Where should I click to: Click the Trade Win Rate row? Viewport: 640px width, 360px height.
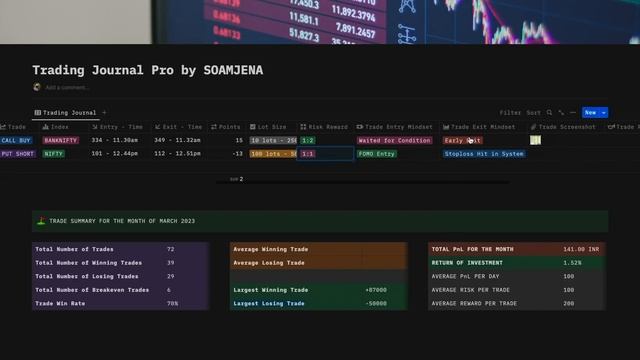(x=120, y=304)
